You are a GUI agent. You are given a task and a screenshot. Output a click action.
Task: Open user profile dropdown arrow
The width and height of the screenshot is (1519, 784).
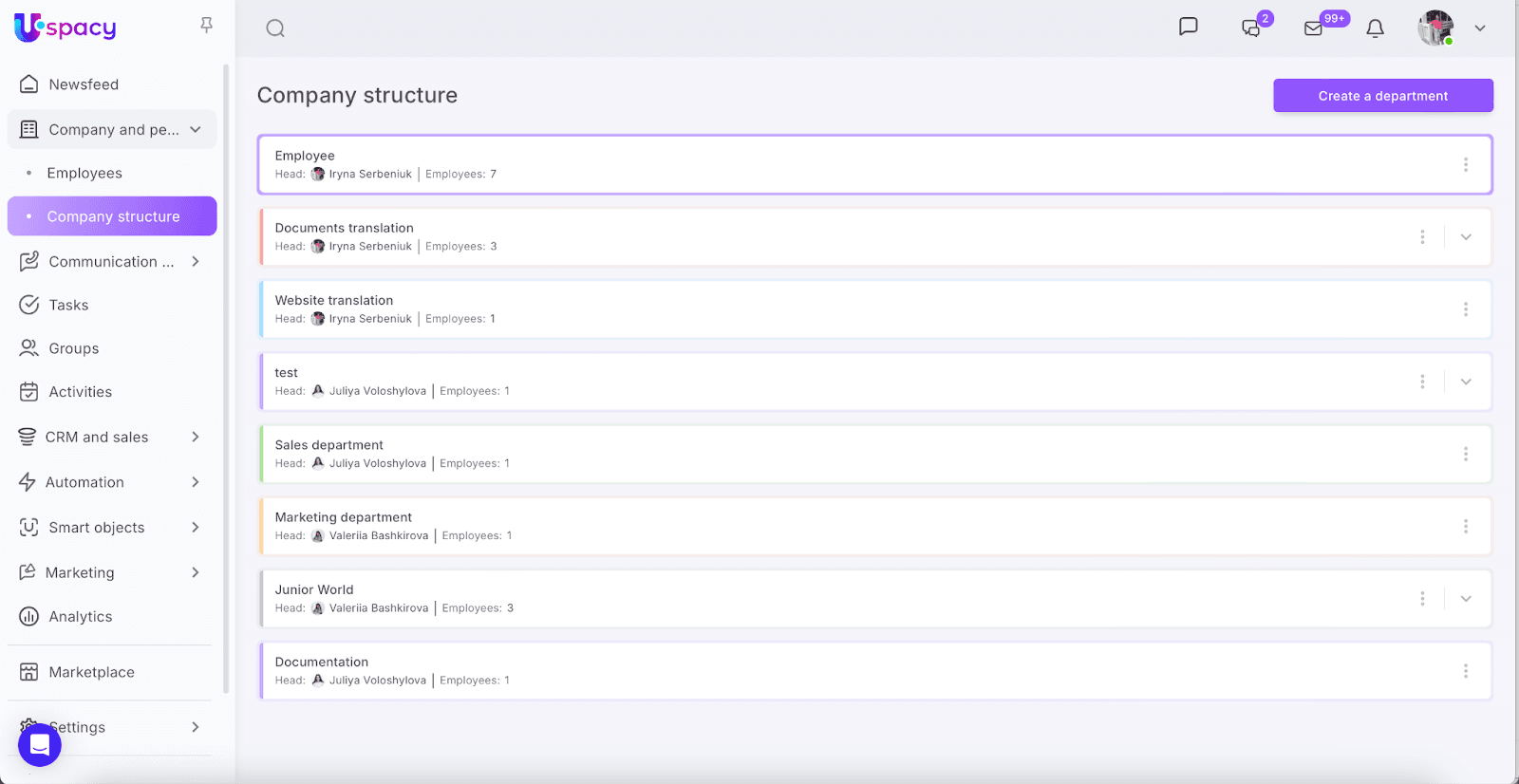click(x=1479, y=28)
